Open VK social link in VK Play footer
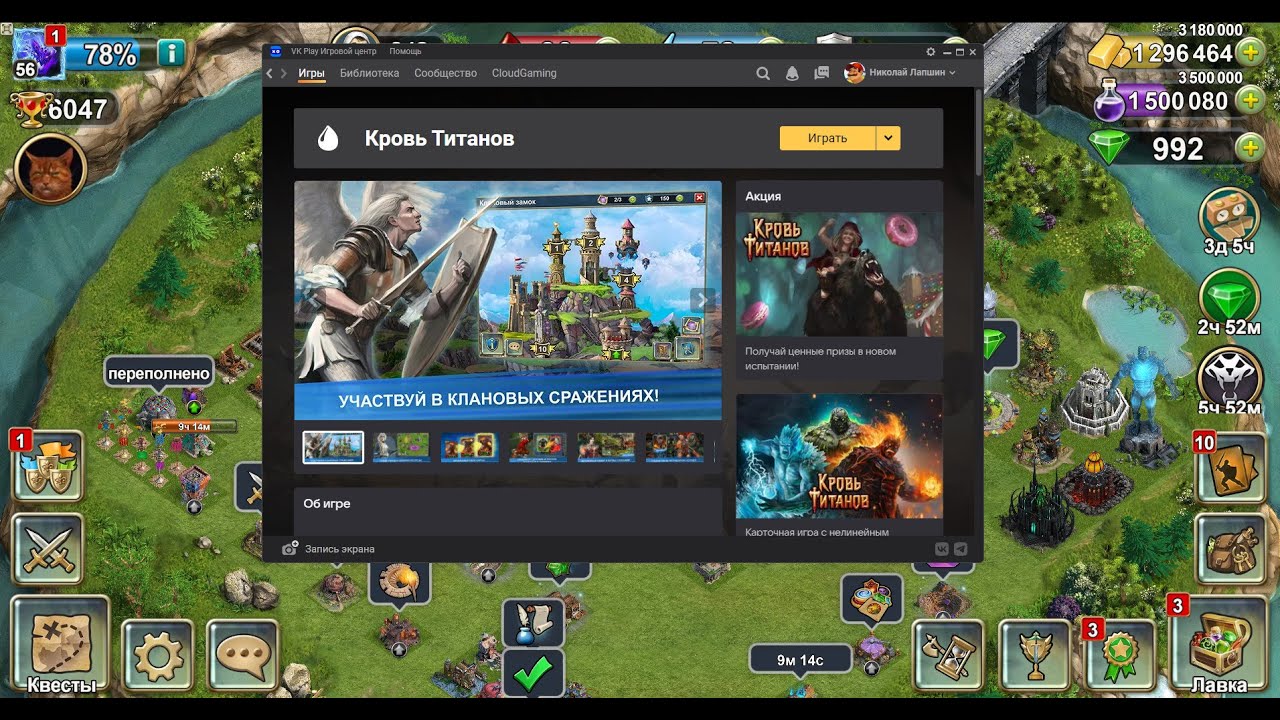Image resolution: width=1280 pixels, height=720 pixels. click(x=941, y=549)
